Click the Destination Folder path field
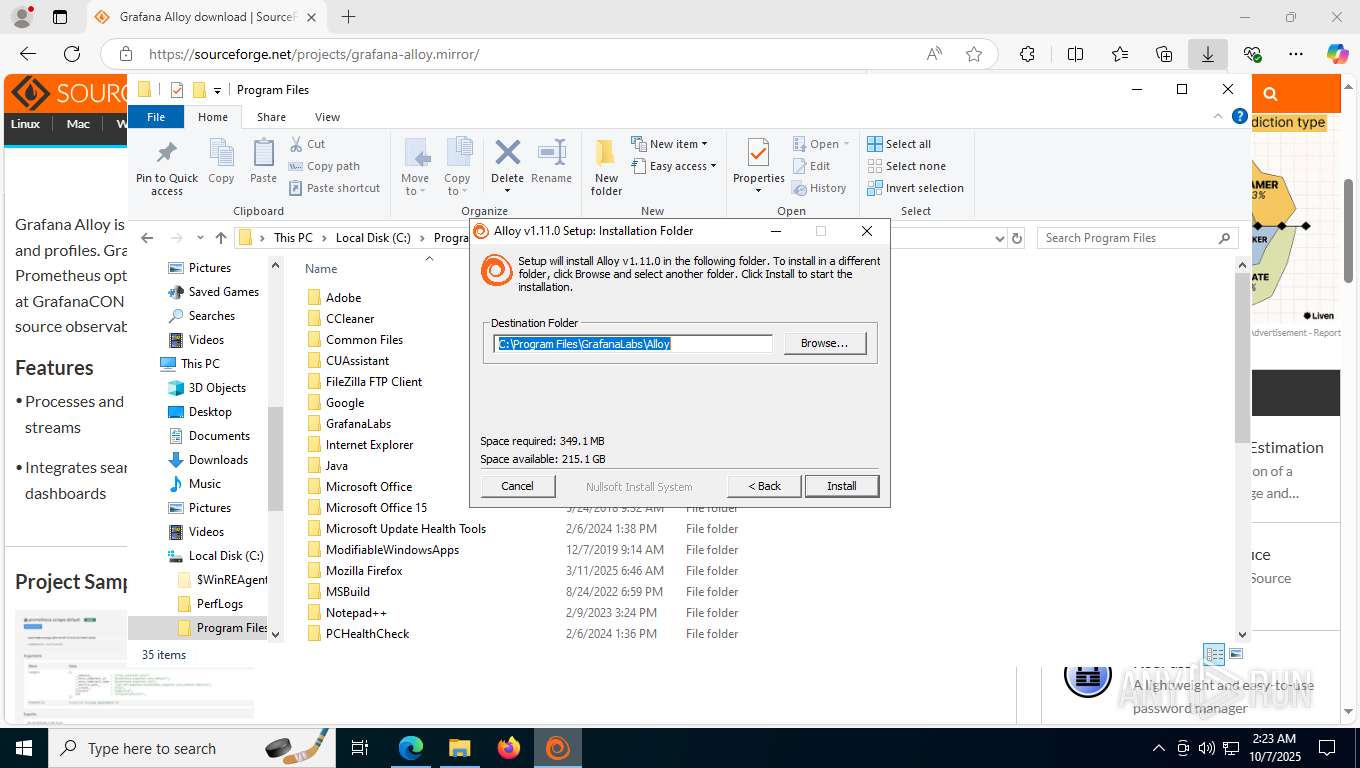 tap(633, 344)
